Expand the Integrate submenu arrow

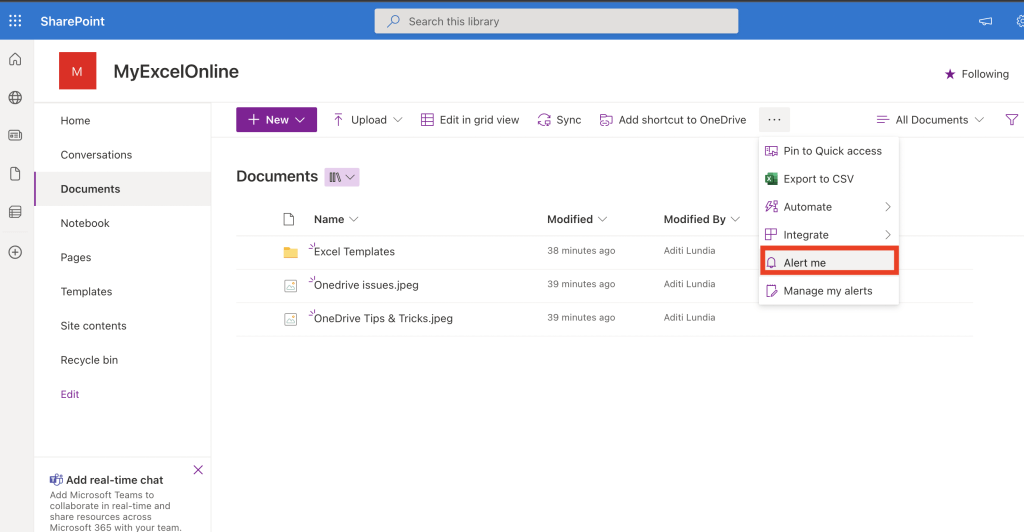[x=888, y=235]
